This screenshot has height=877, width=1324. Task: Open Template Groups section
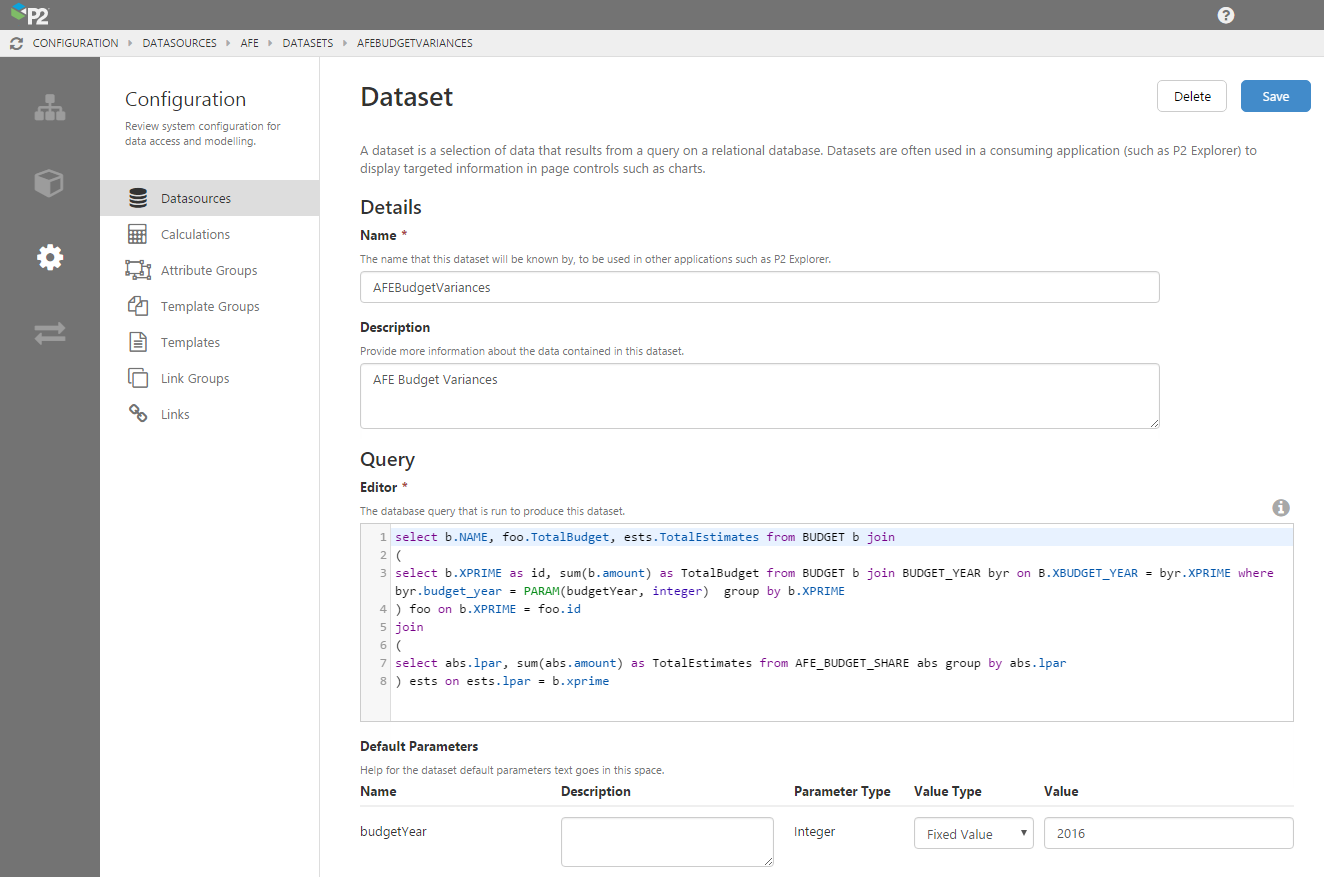point(210,307)
